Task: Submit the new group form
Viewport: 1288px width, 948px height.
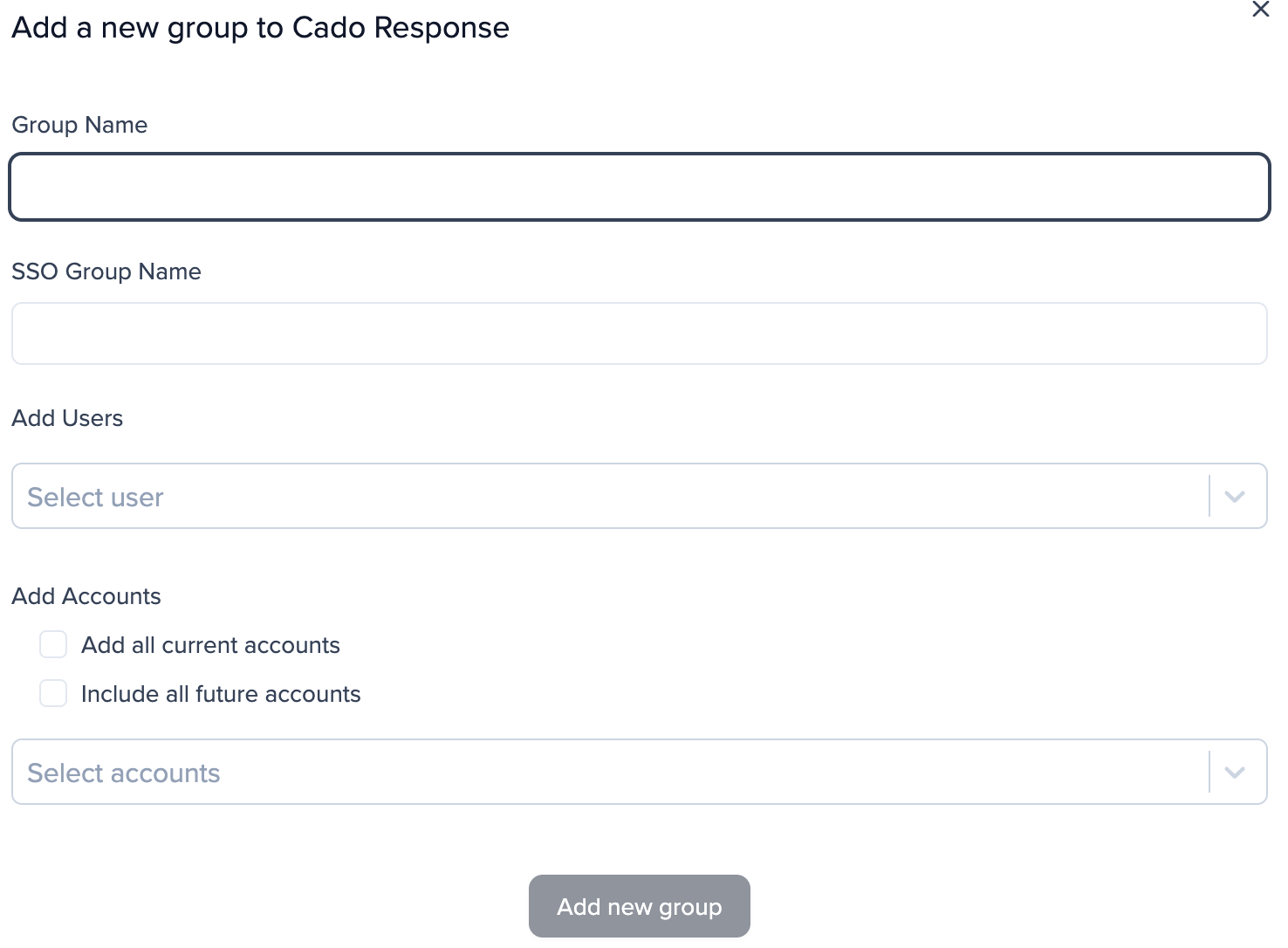Action: (639, 906)
